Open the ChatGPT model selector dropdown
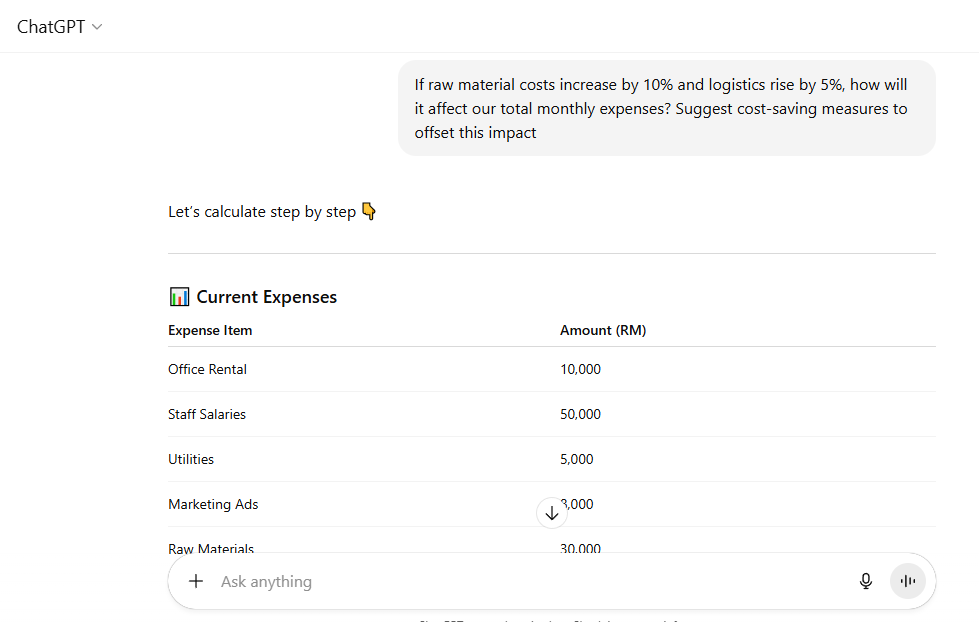This screenshot has height=622, width=979. point(57,27)
